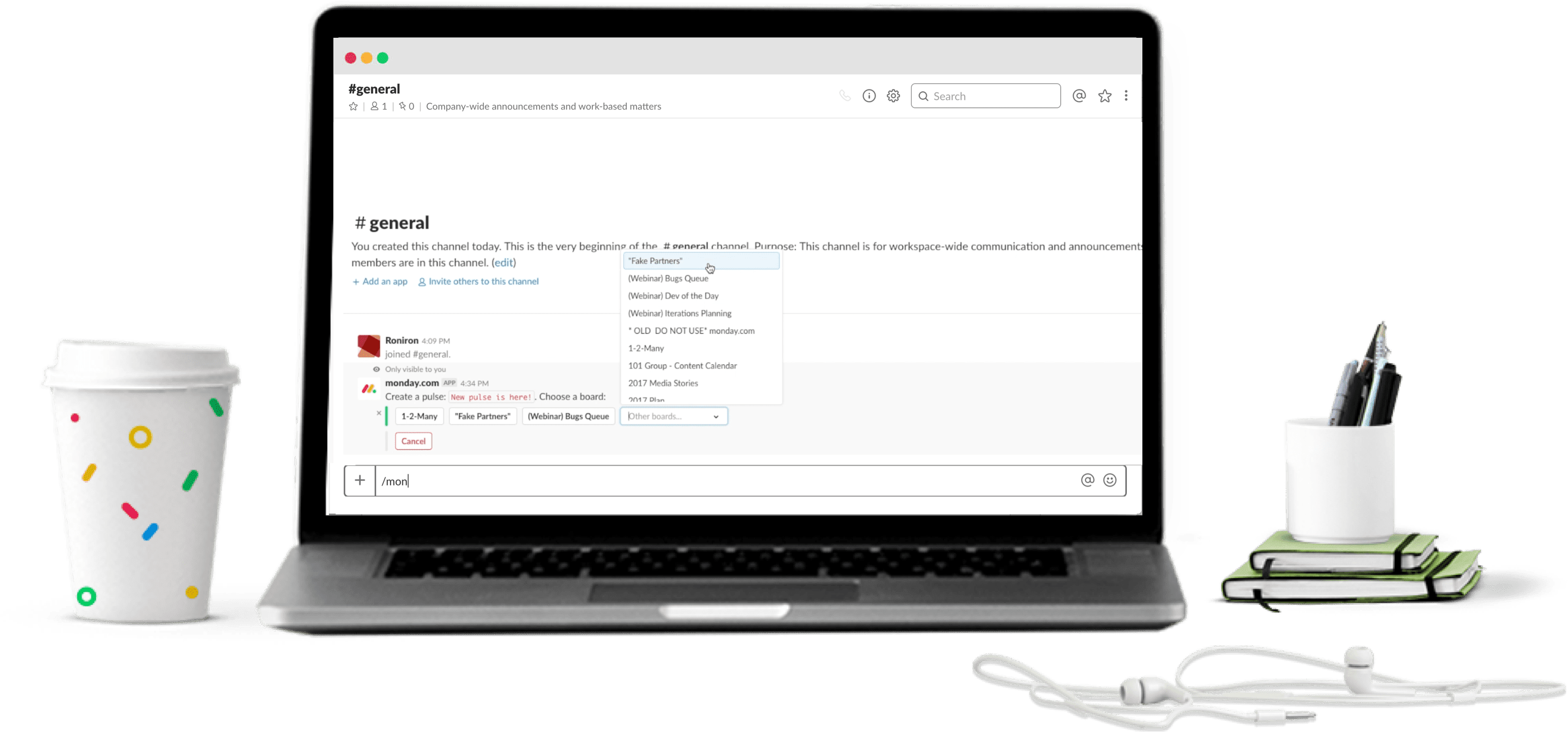Select '2017 Media Stories' from board list

pos(663,384)
